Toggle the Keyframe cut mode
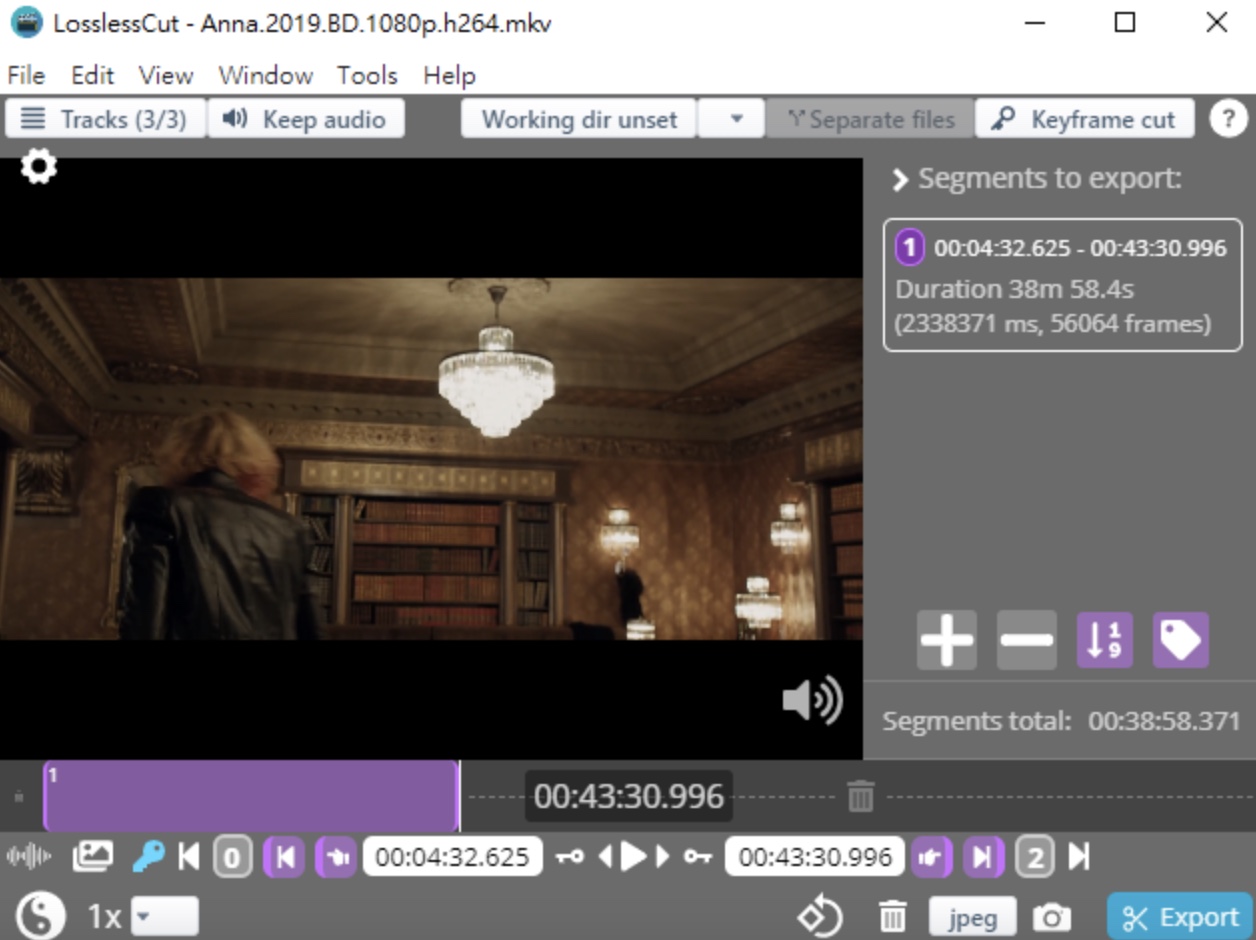The width and height of the screenshot is (1256, 940). [1085, 119]
